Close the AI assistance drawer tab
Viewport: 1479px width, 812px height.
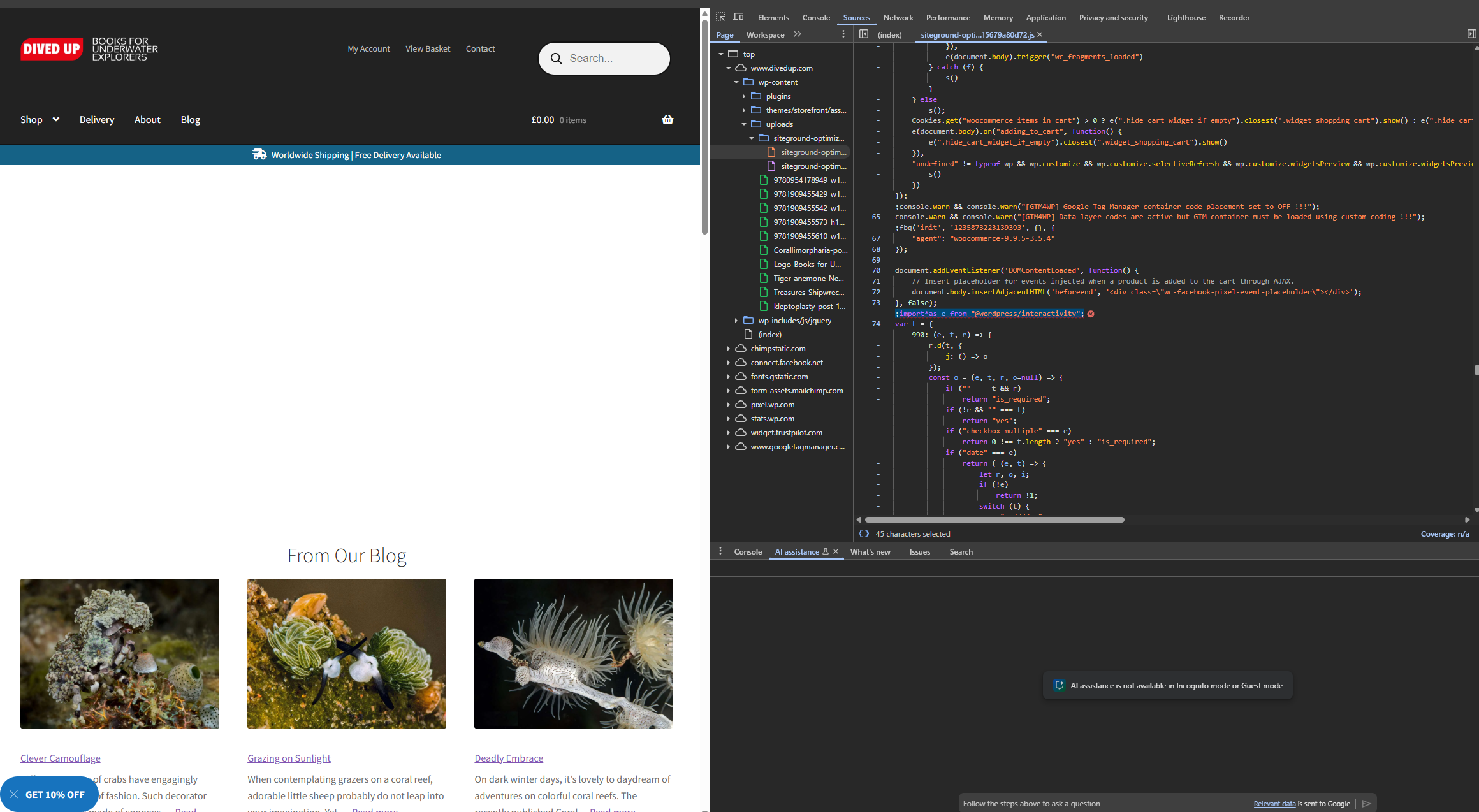pos(836,552)
